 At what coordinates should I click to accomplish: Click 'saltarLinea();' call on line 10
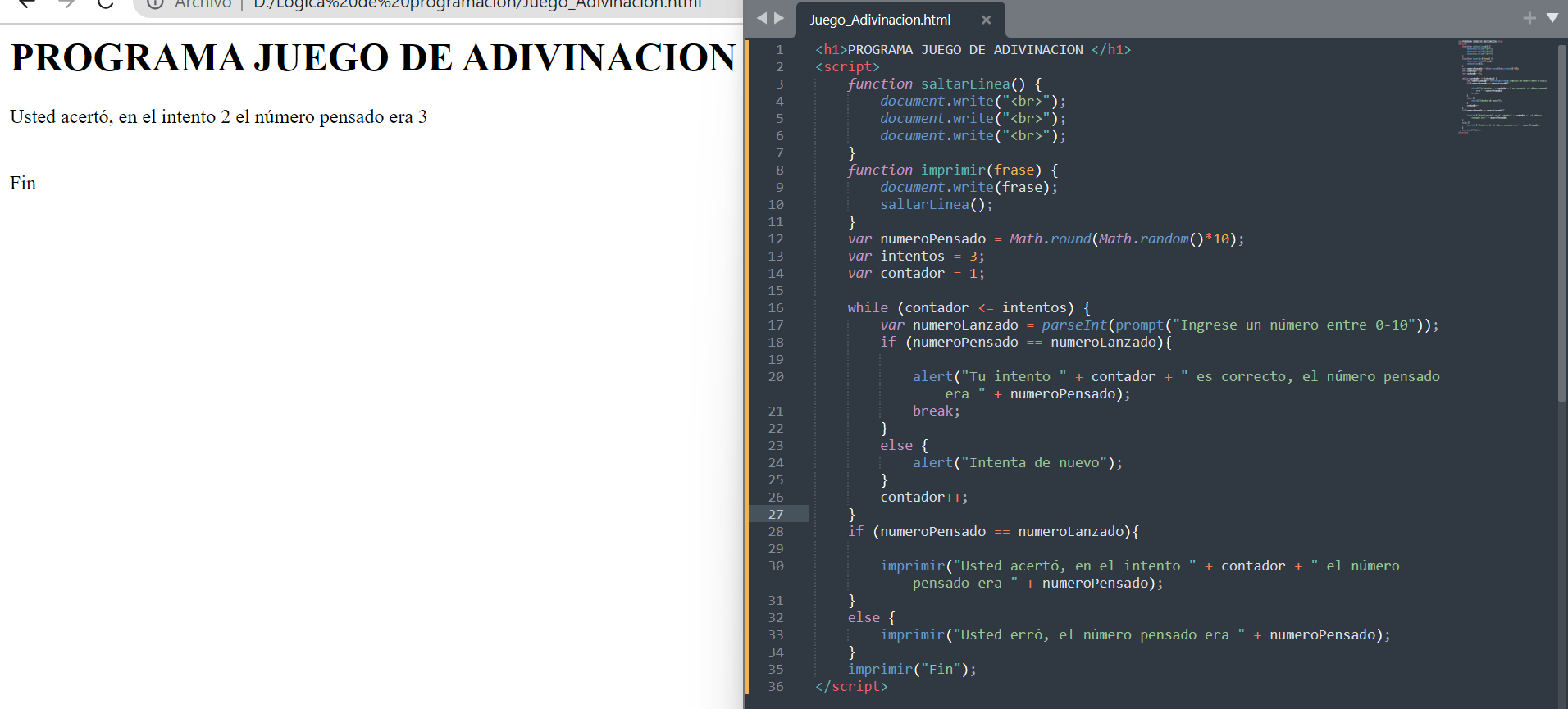937,205
